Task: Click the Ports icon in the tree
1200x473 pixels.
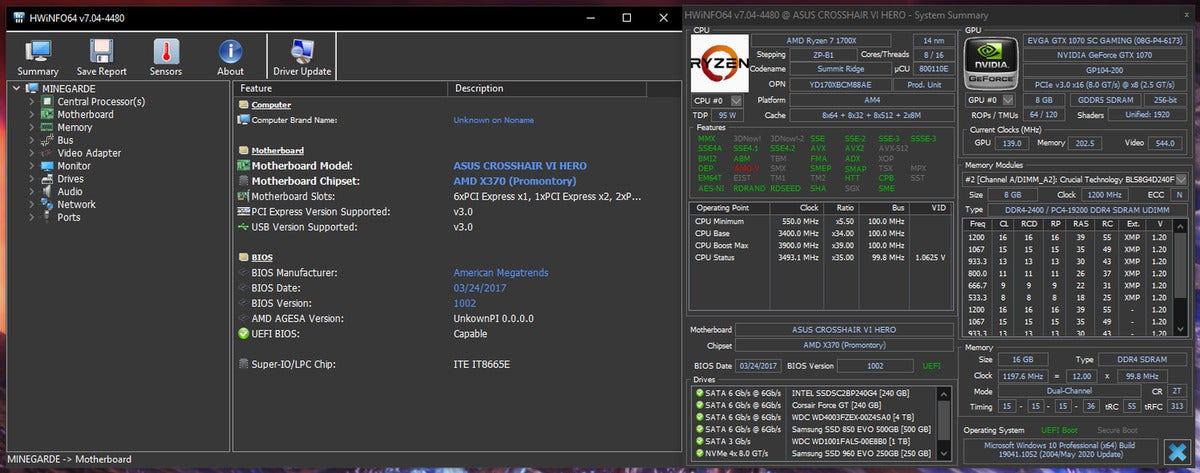Action: coord(47,217)
